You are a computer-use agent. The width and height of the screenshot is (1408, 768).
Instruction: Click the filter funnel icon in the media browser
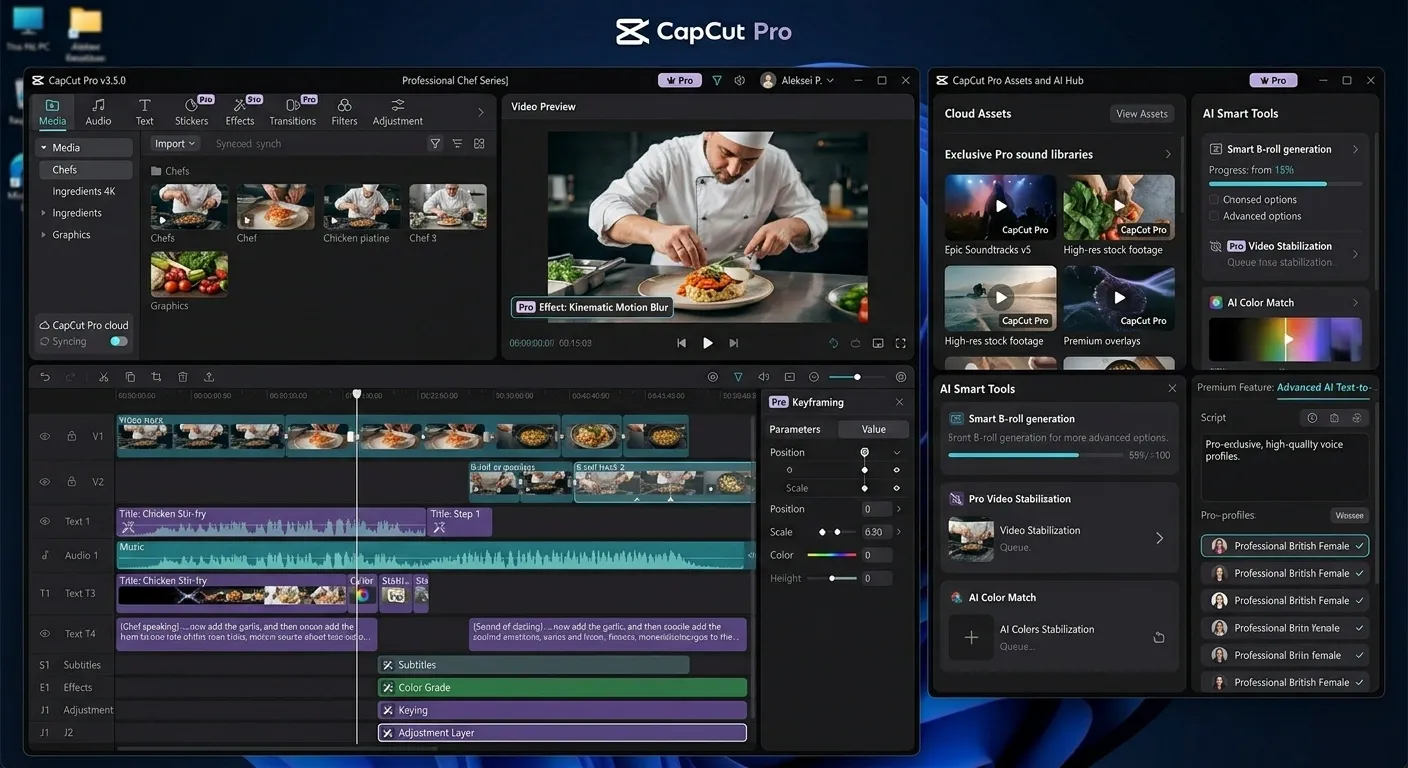[435, 144]
